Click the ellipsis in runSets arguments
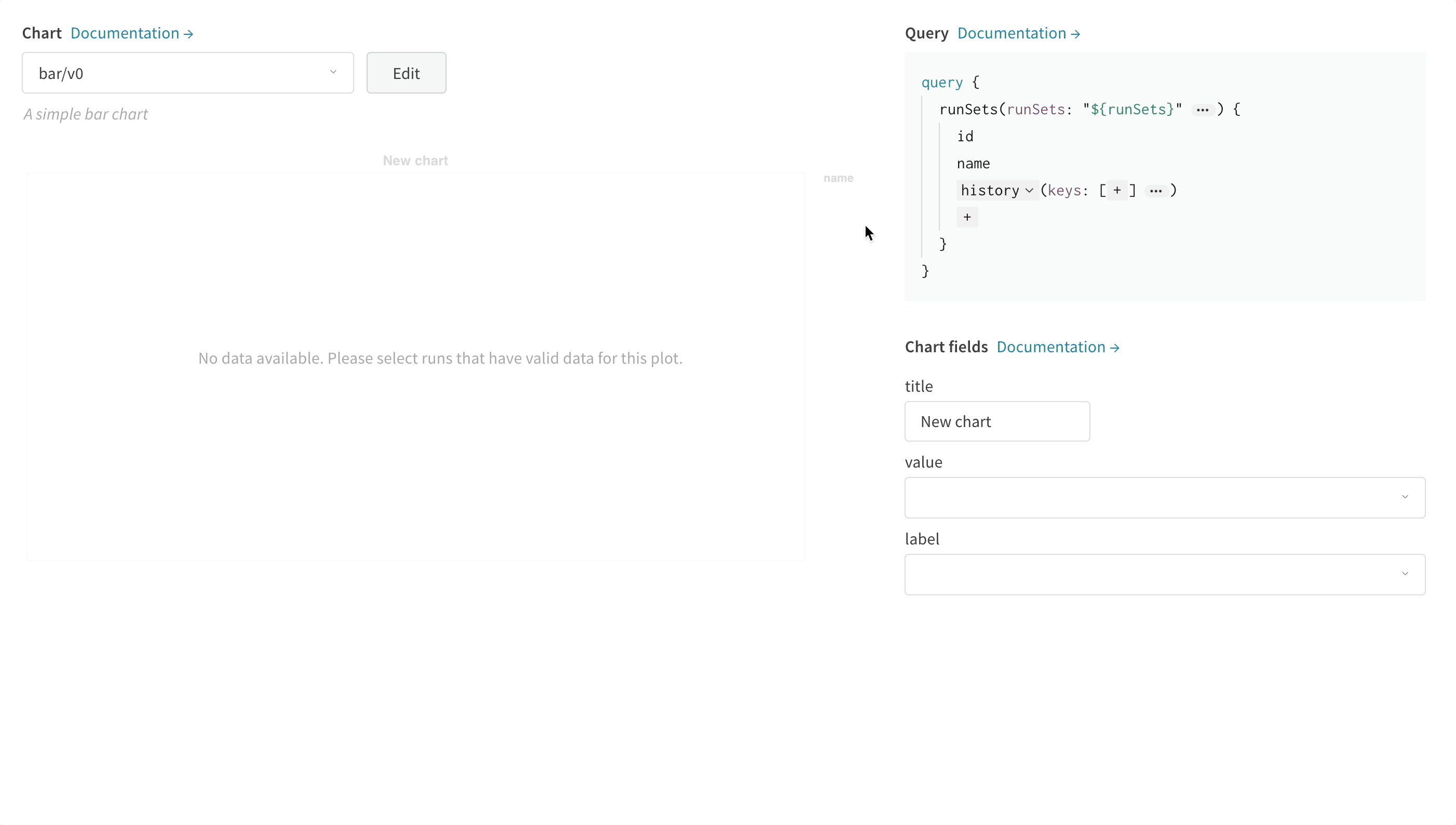 pyautogui.click(x=1203, y=109)
